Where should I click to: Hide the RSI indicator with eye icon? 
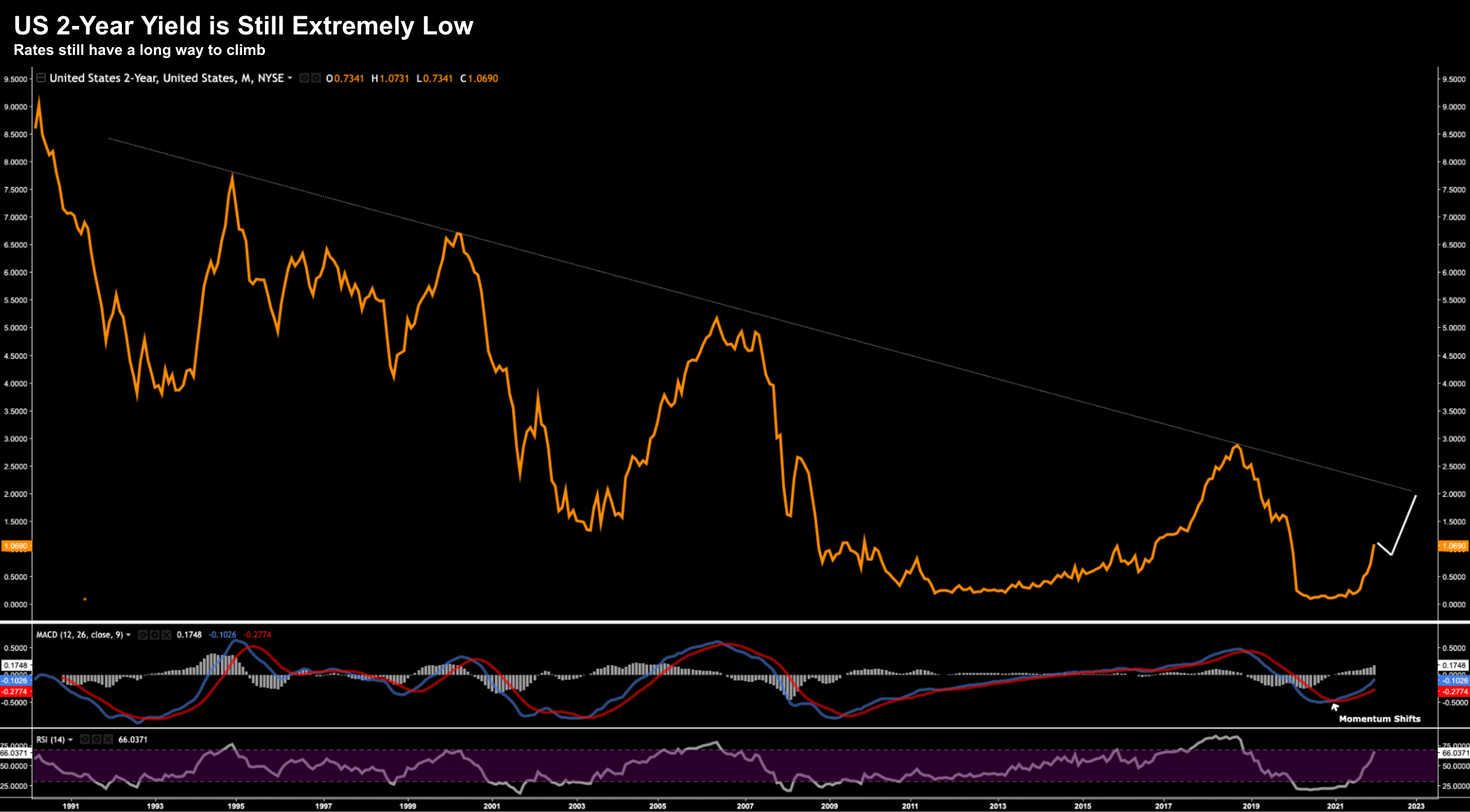(85, 740)
